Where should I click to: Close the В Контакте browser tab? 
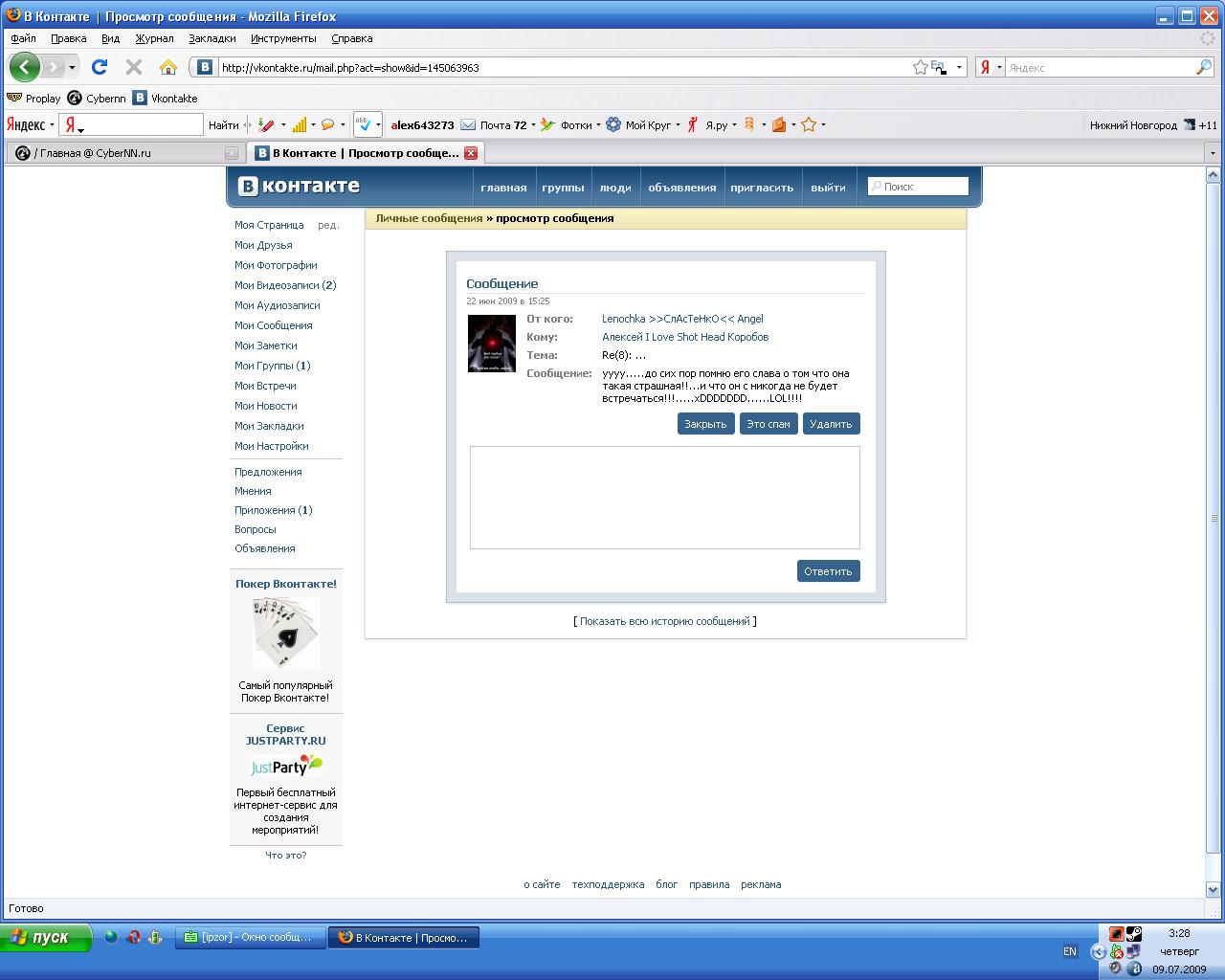click(x=470, y=152)
